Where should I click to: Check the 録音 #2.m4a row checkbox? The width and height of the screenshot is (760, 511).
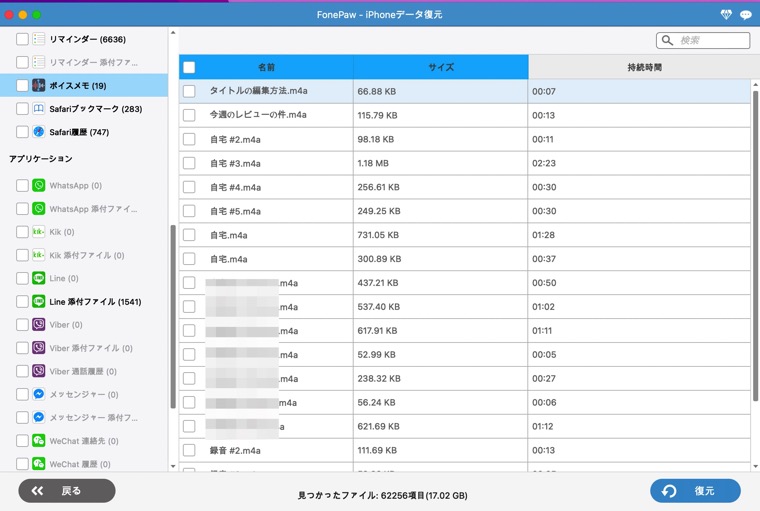[189, 450]
